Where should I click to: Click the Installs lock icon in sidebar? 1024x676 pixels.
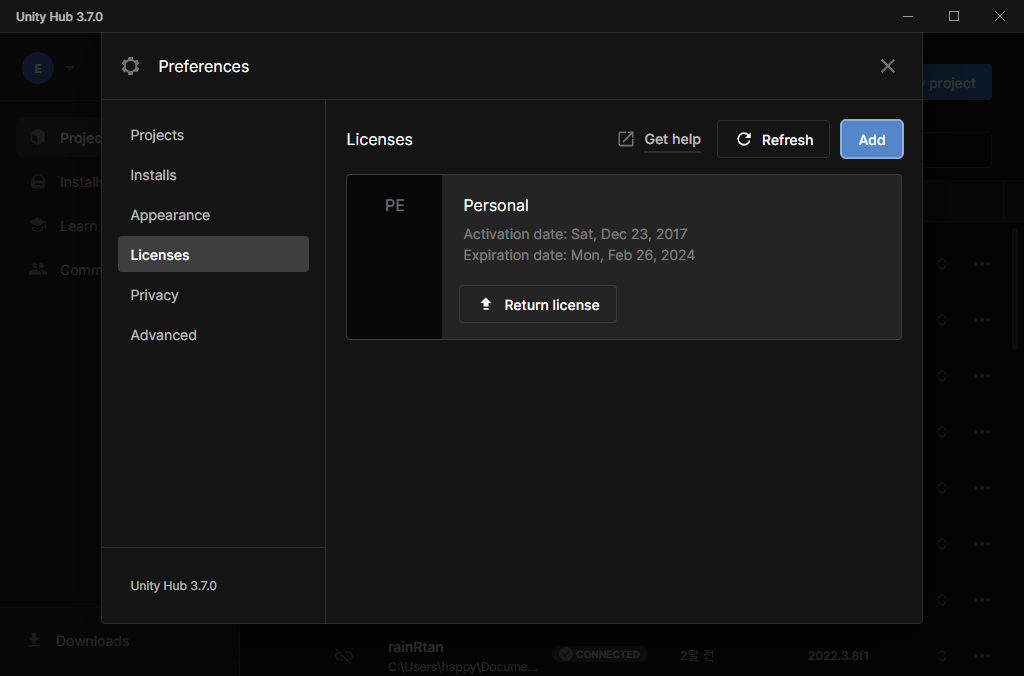pyautogui.click(x=38, y=182)
